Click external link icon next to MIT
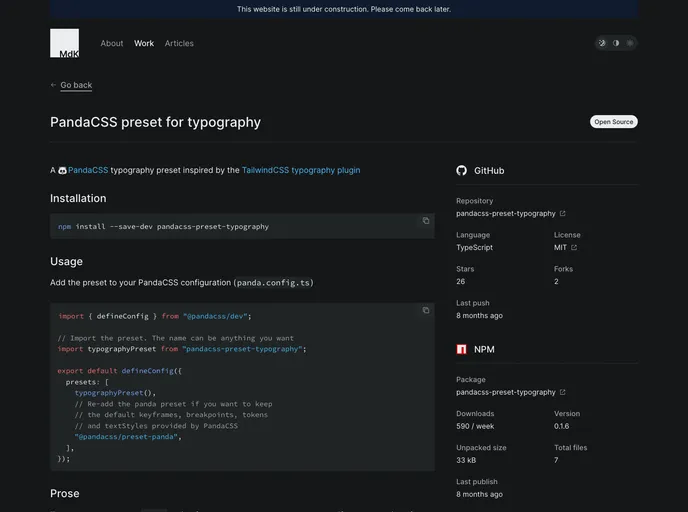 tap(574, 247)
